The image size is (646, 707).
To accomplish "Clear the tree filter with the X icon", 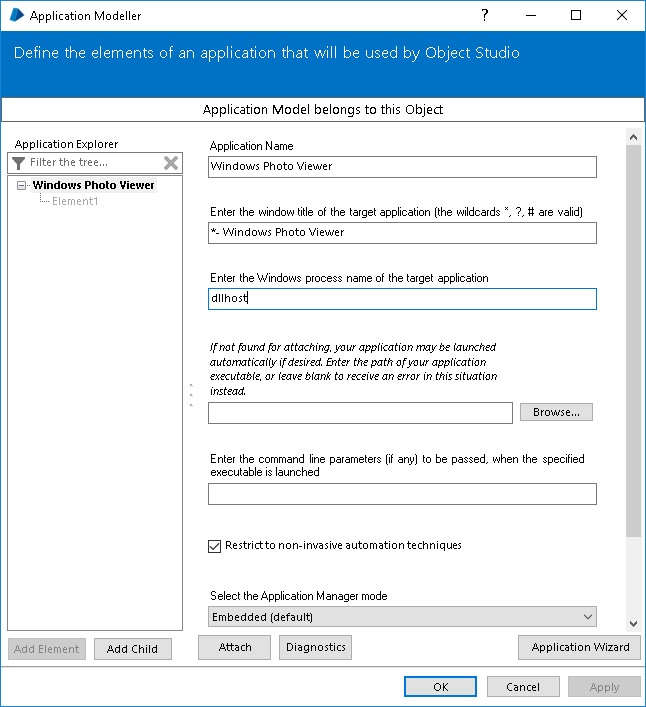I will 171,163.
